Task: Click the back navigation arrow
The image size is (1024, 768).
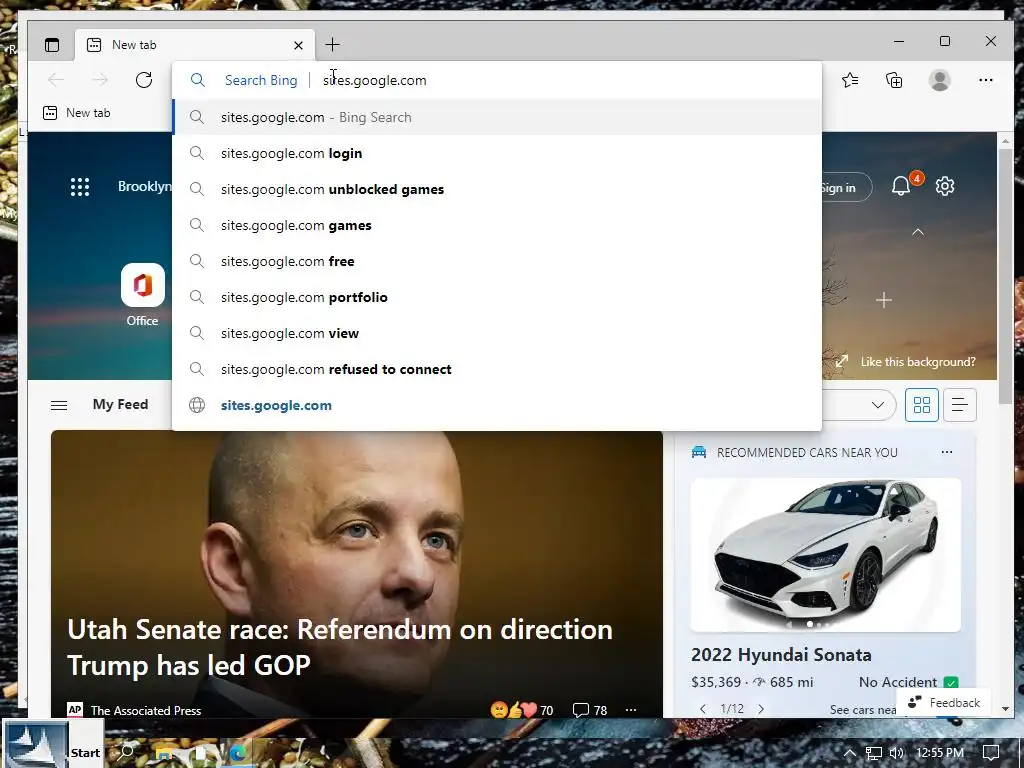Action: (x=56, y=80)
